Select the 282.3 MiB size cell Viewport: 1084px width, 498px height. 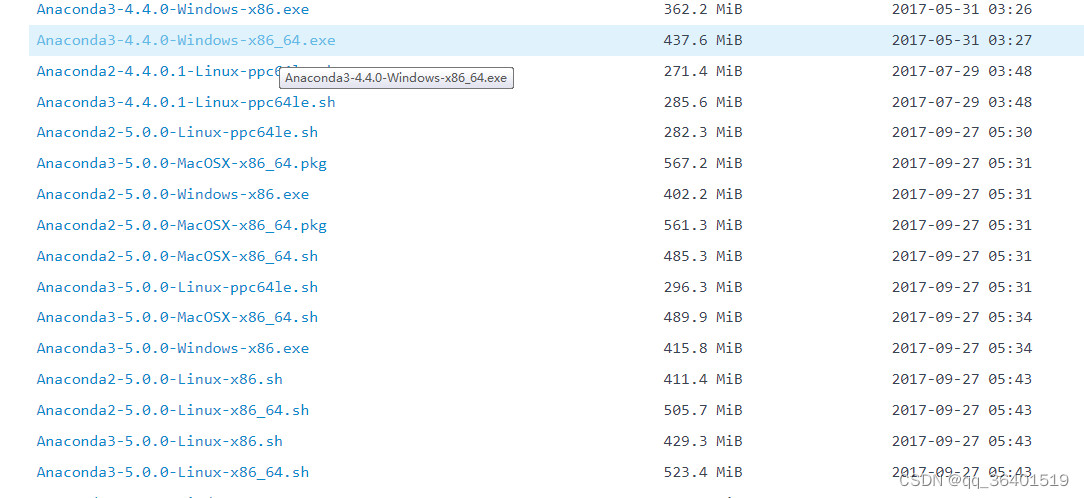pos(702,132)
